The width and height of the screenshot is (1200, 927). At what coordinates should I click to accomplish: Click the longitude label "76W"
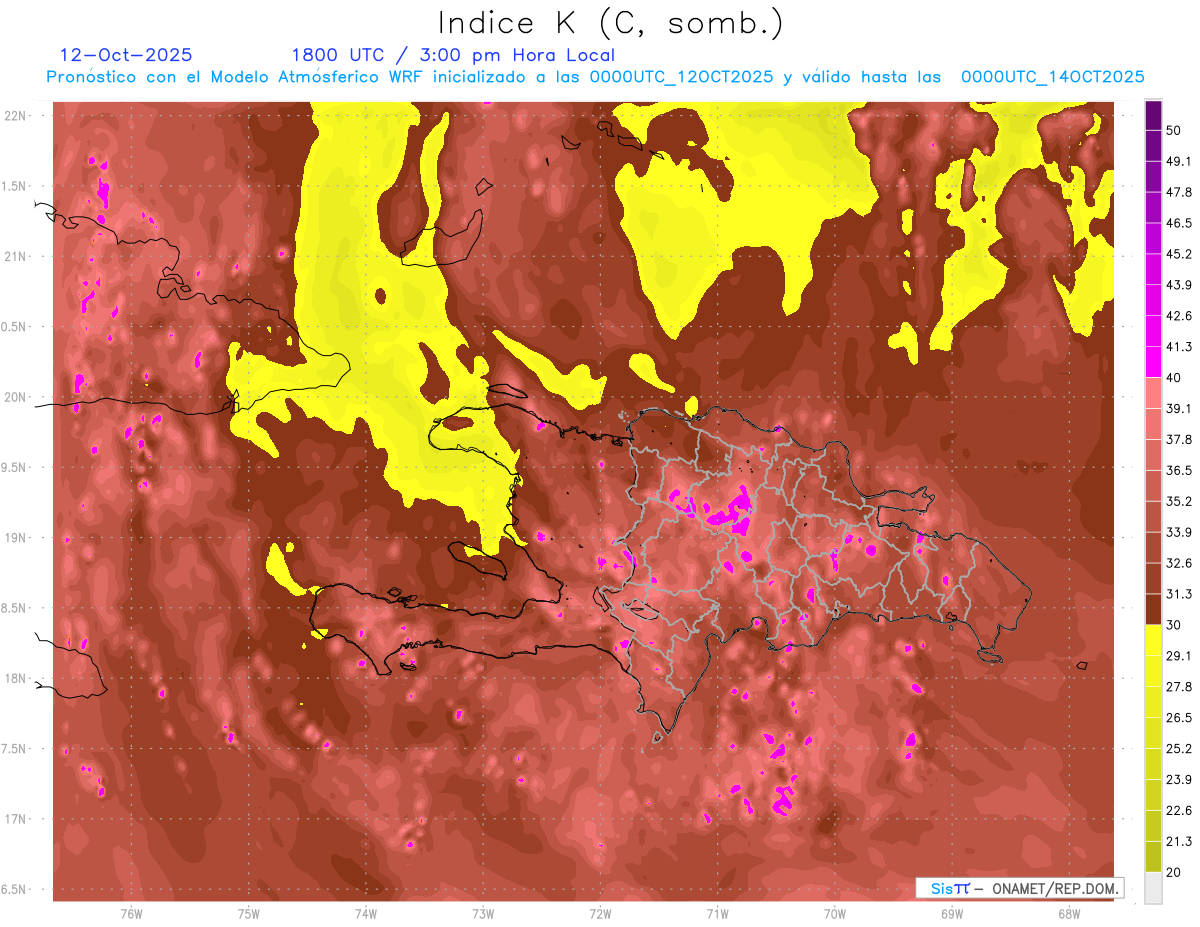(x=131, y=914)
